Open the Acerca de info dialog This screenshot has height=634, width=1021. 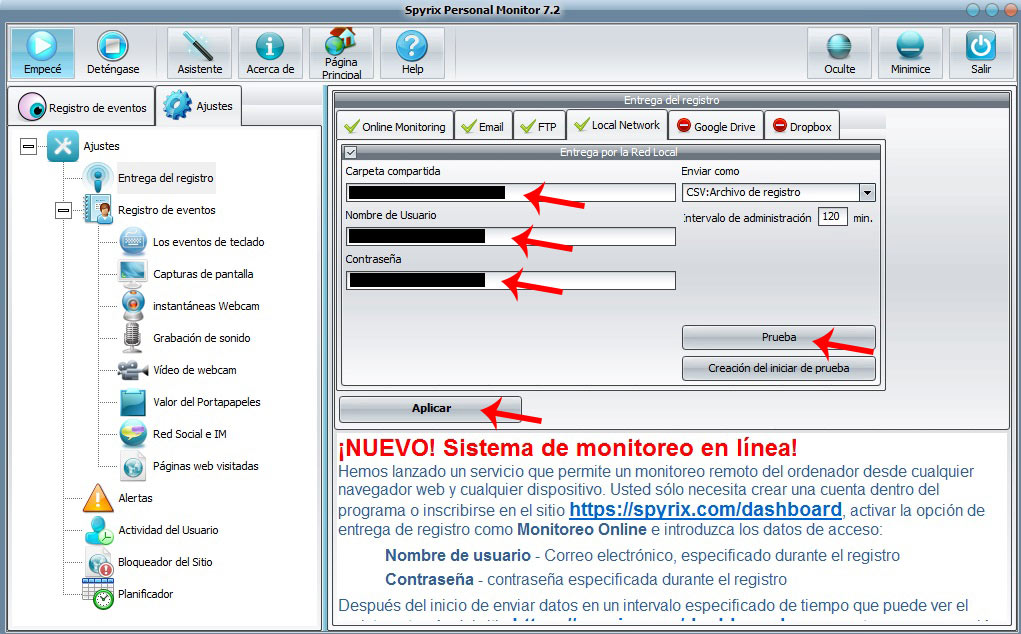point(270,53)
